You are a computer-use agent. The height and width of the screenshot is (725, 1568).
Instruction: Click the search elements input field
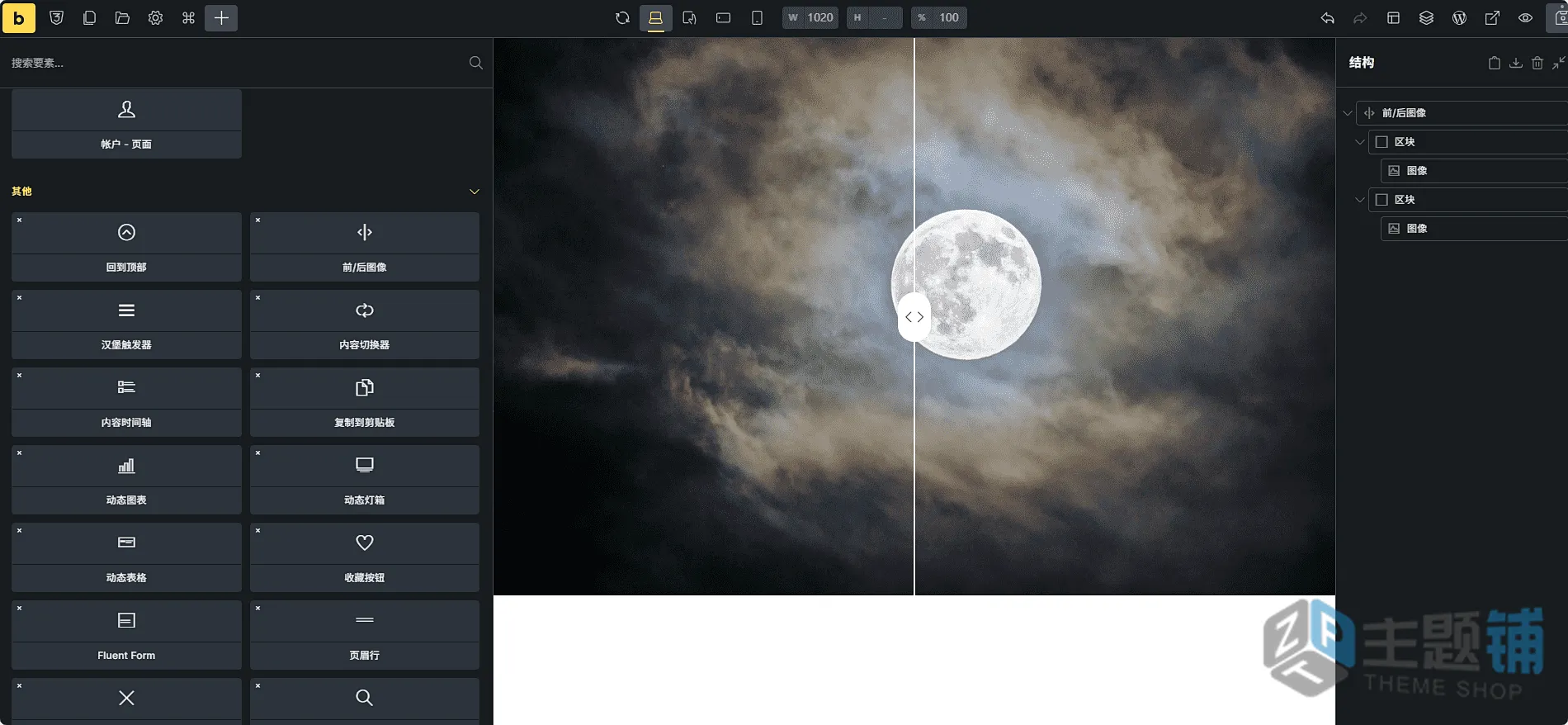[235, 63]
